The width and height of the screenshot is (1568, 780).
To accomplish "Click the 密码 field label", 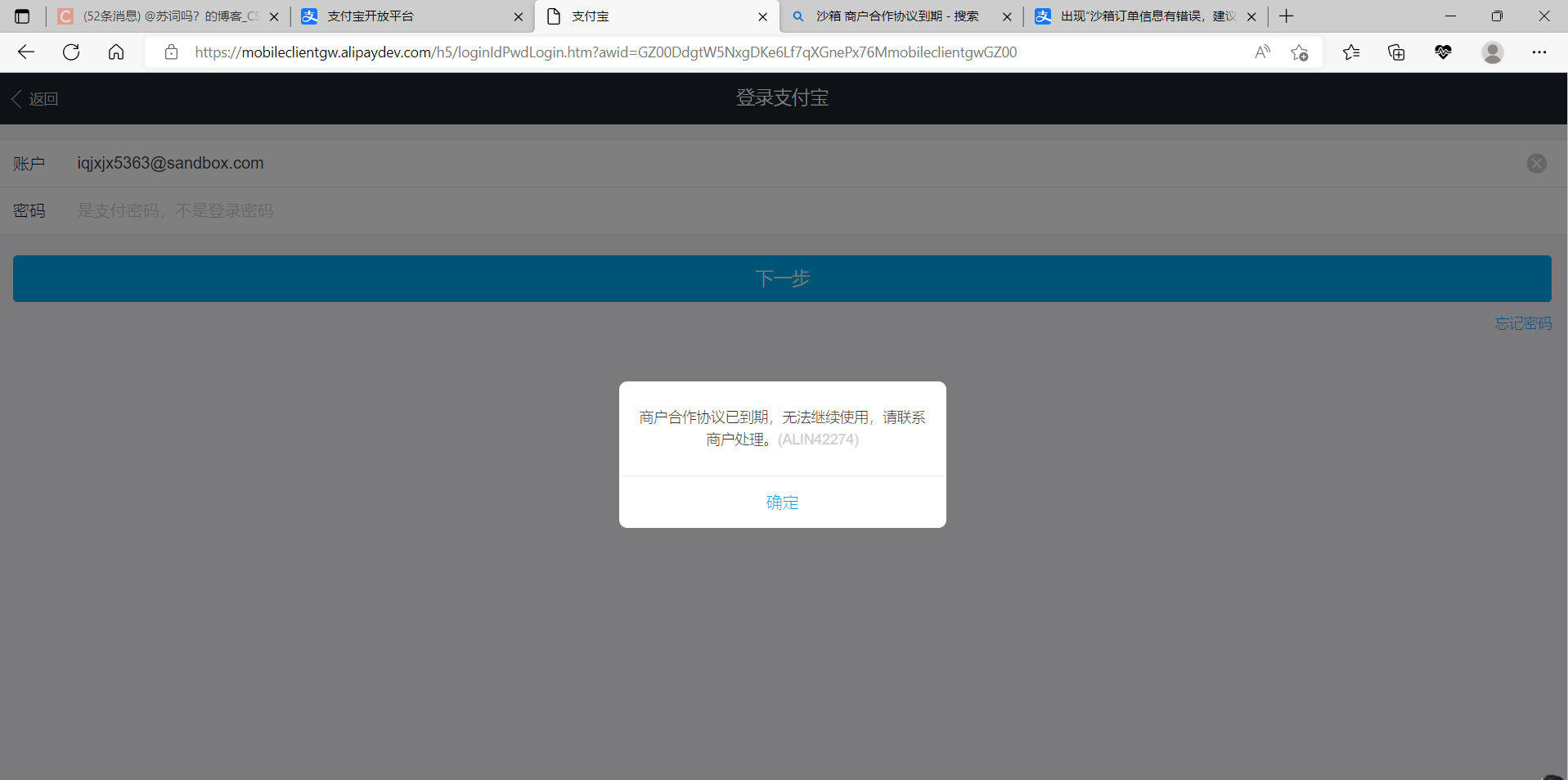I will coord(29,211).
